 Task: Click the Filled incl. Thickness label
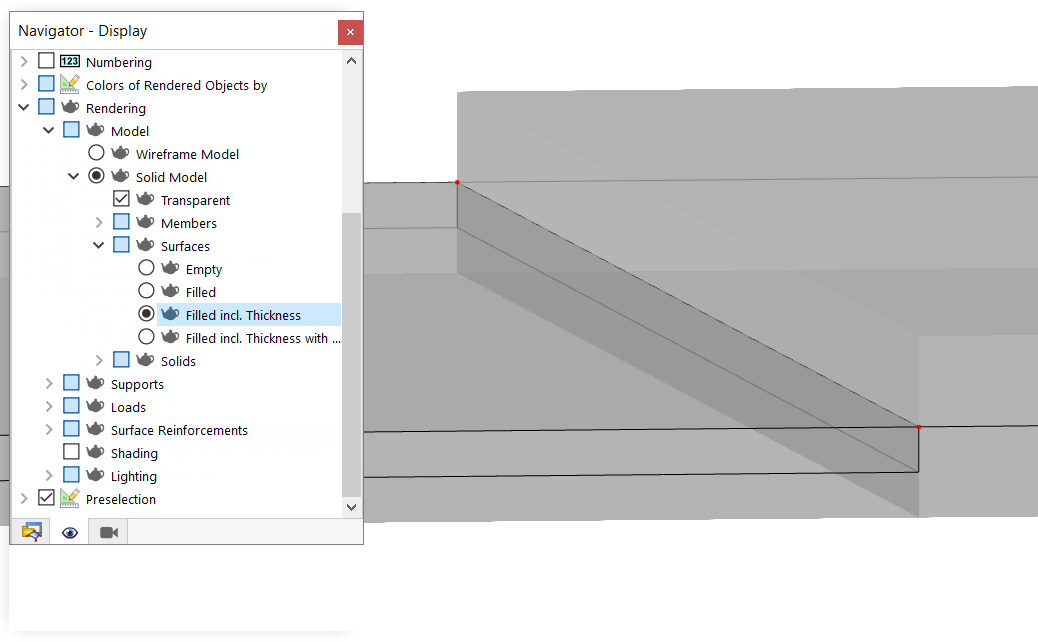click(x=243, y=316)
